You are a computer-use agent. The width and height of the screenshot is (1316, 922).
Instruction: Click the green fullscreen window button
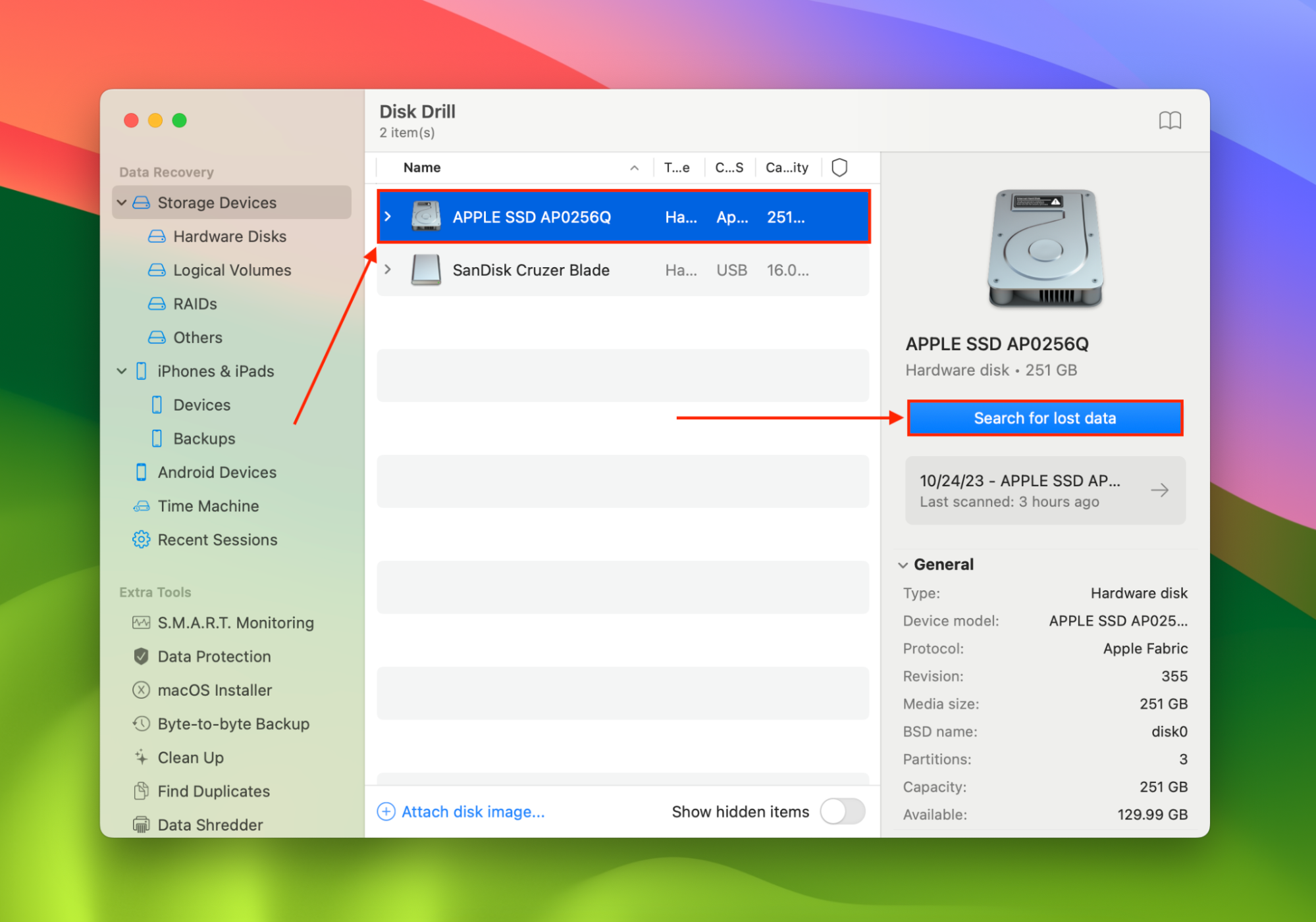(179, 120)
